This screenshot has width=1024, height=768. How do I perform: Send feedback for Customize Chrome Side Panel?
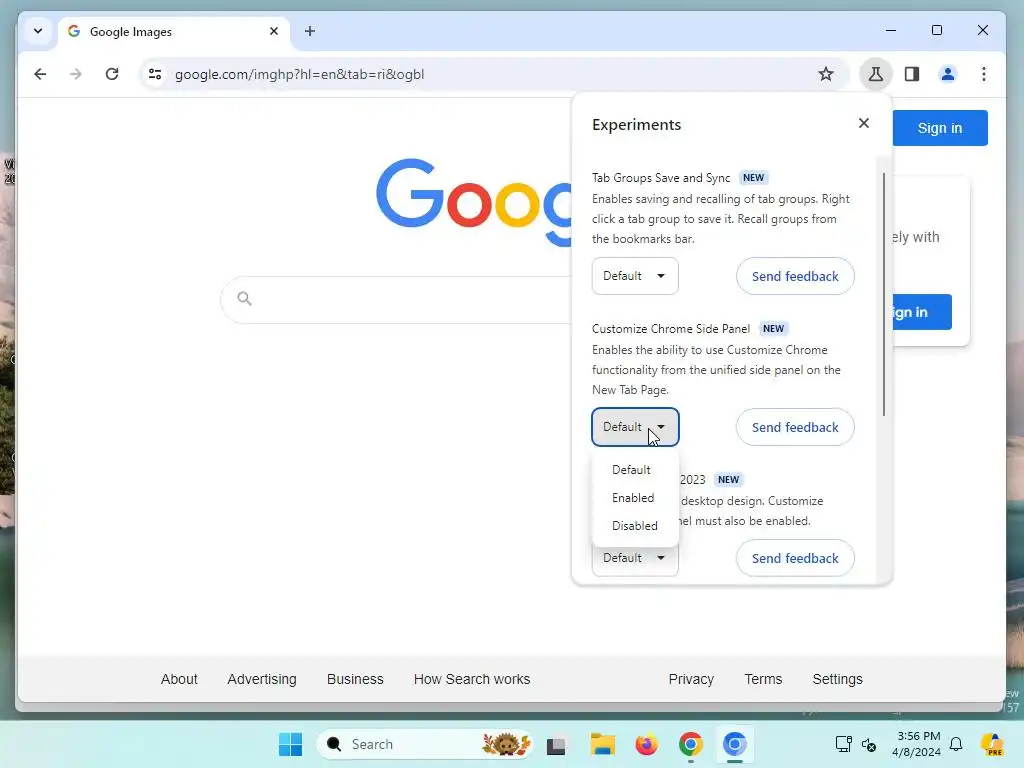coord(795,427)
